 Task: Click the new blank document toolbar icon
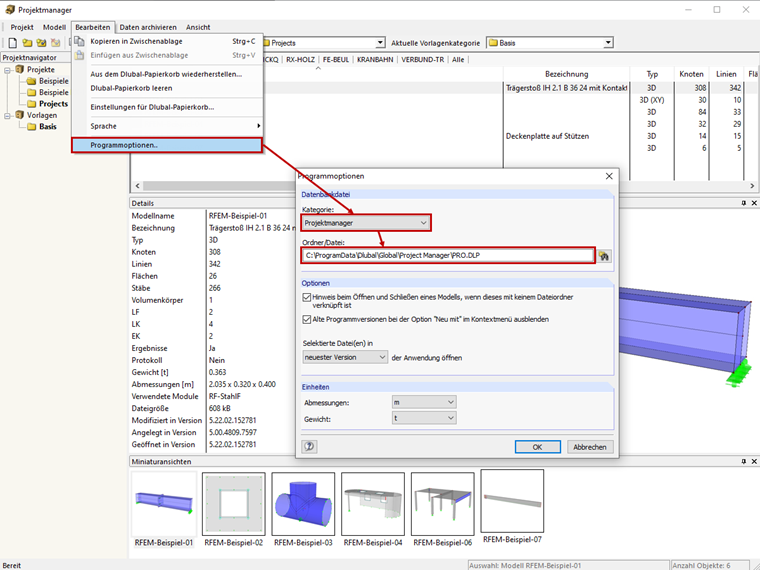click(x=13, y=43)
